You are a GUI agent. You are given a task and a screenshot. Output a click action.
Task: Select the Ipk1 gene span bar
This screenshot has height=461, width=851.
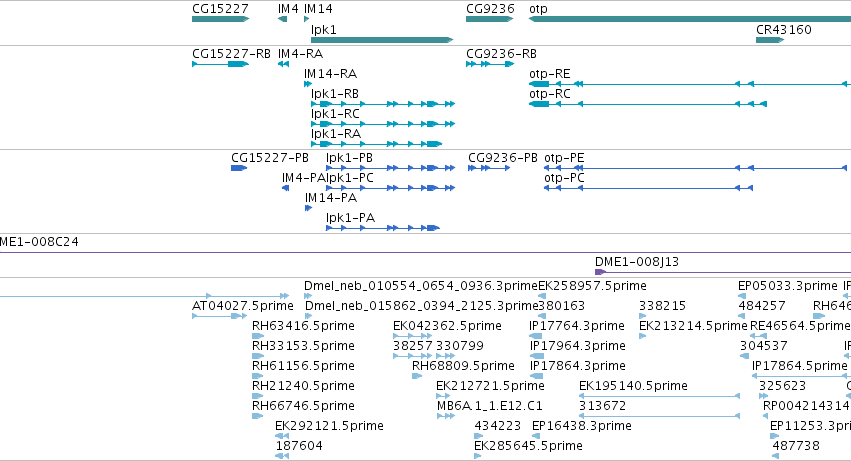(x=382, y=40)
